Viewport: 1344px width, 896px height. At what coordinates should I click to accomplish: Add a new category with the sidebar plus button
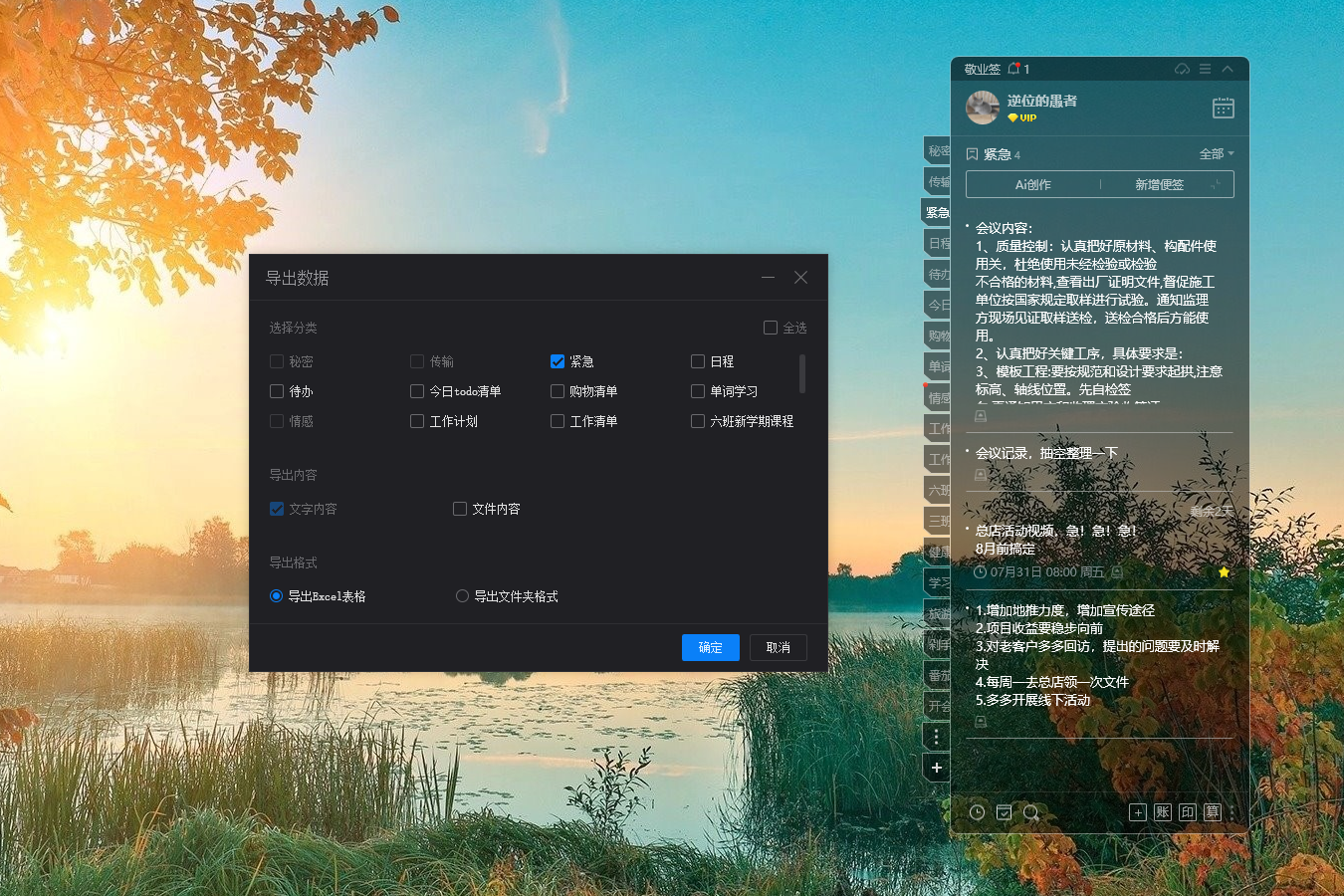coord(936,768)
